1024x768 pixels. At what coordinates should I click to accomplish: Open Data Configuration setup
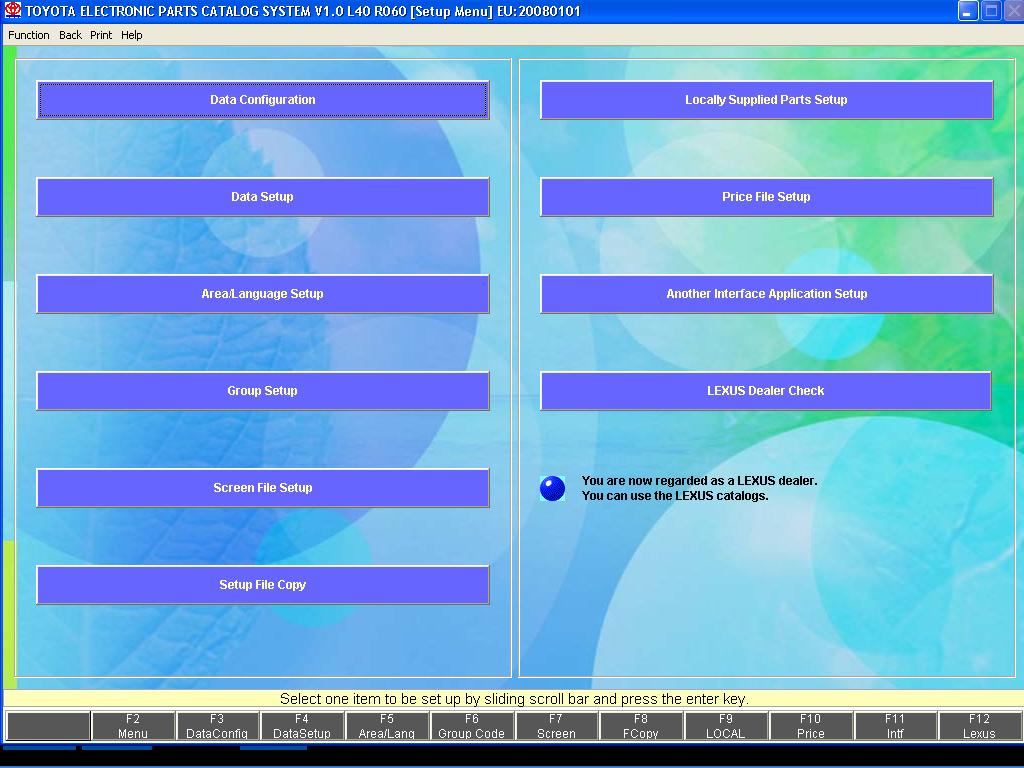263,100
